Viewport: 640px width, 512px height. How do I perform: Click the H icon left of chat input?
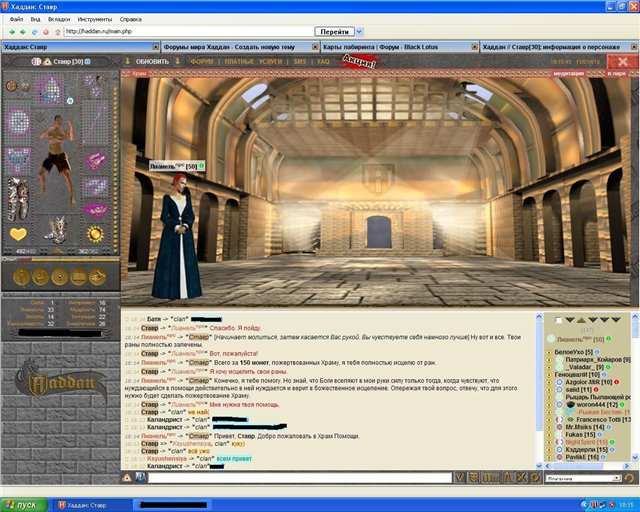tap(141, 477)
